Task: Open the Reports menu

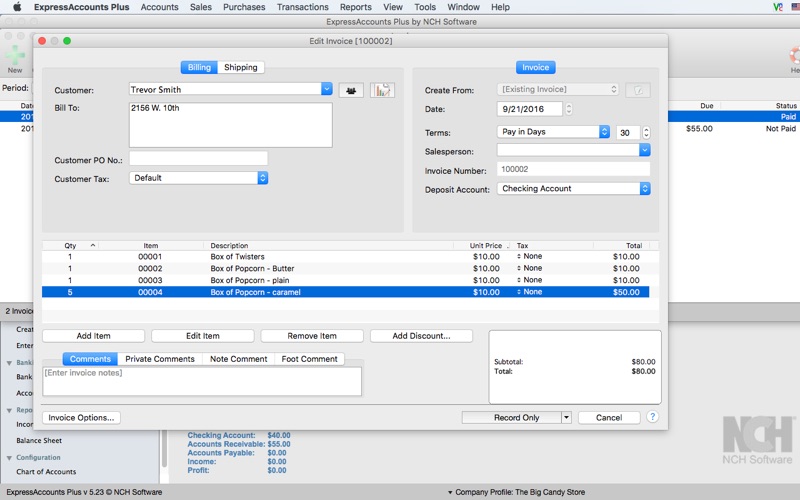Action: pyautogui.click(x=355, y=7)
